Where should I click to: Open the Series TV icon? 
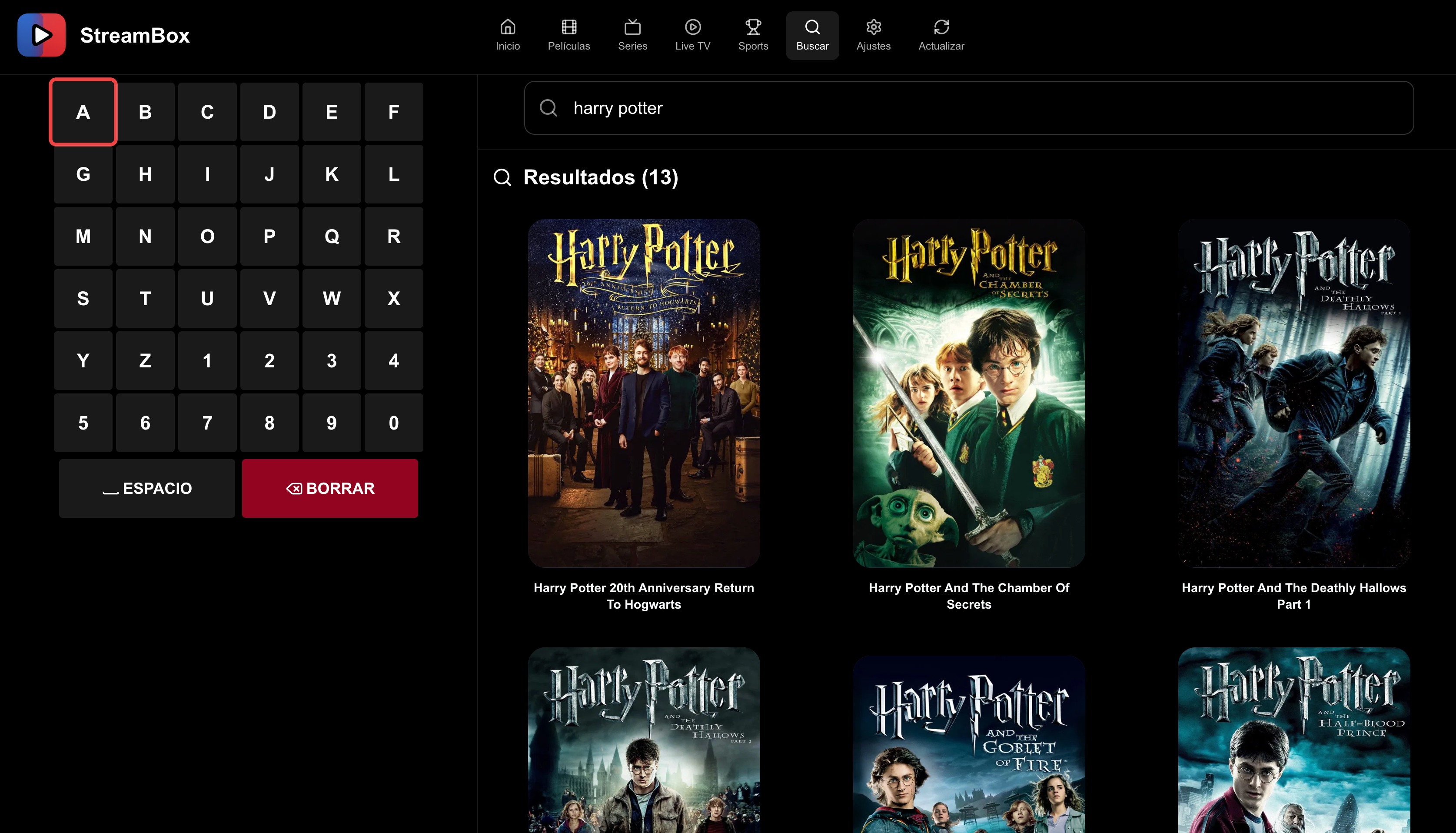pyautogui.click(x=632, y=27)
